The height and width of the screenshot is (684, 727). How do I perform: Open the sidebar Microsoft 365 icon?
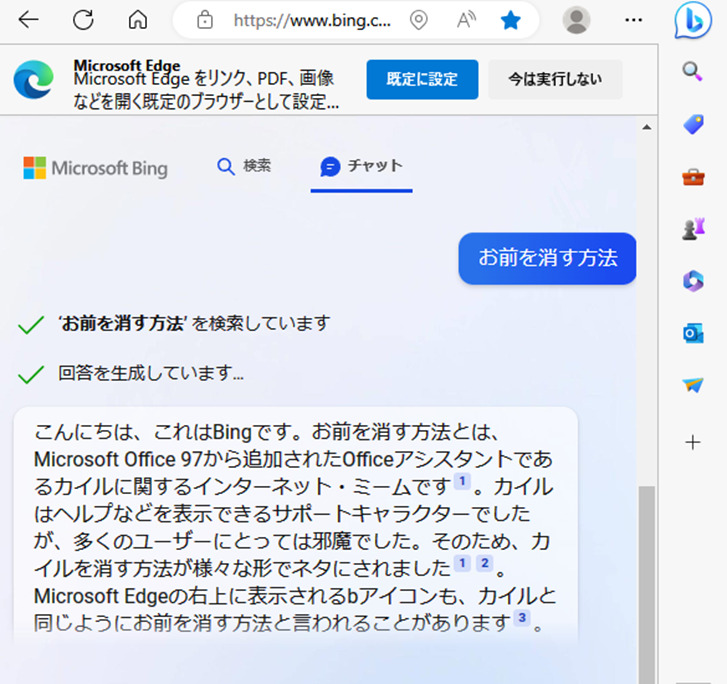coord(693,281)
